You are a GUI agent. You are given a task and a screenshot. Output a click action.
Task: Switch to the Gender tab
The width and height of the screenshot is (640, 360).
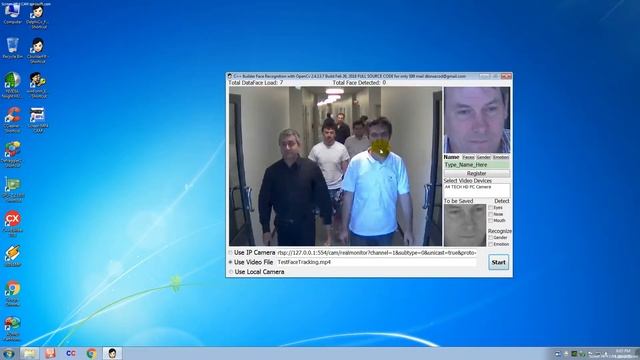tap(484, 157)
